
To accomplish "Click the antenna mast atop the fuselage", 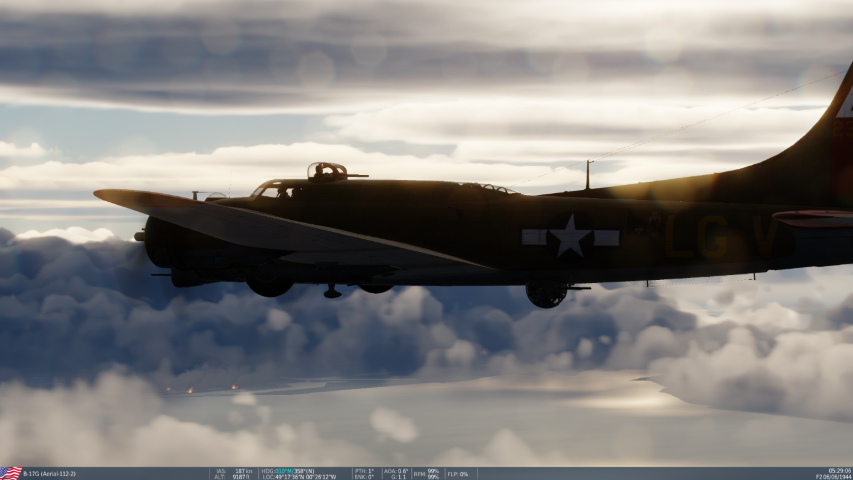I will [x=588, y=175].
